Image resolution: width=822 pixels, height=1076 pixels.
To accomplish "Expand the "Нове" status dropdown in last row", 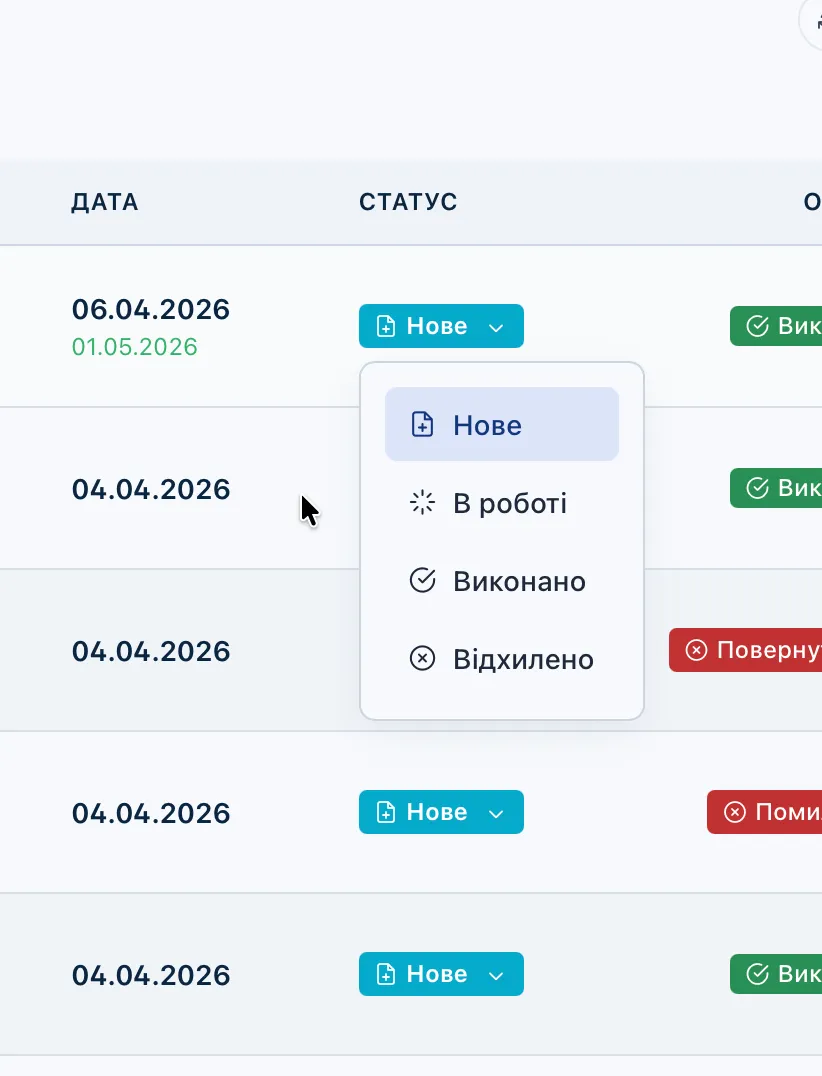I will pos(441,974).
